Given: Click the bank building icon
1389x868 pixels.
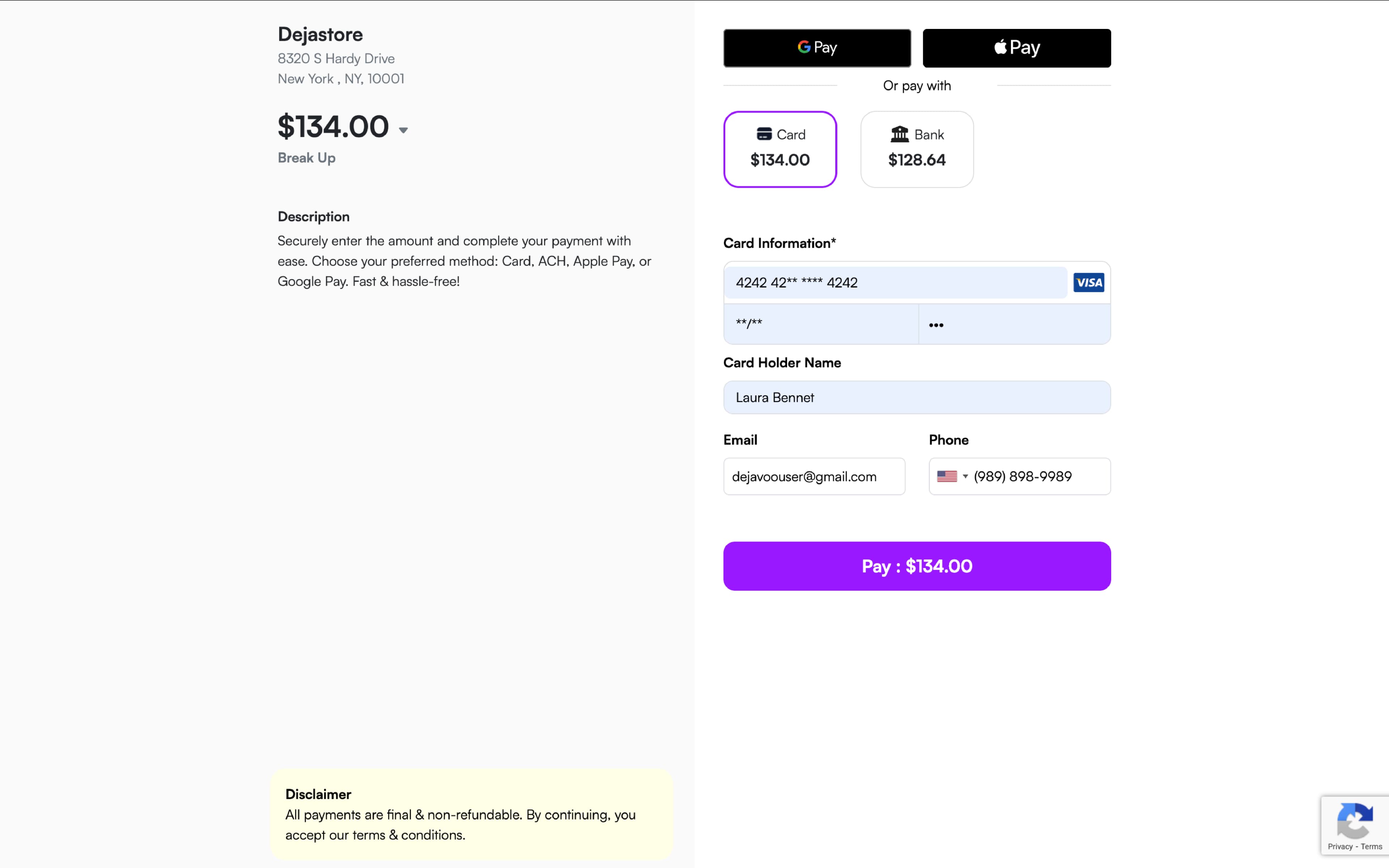Looking at the screenshot, I should (x=899, y=134).
